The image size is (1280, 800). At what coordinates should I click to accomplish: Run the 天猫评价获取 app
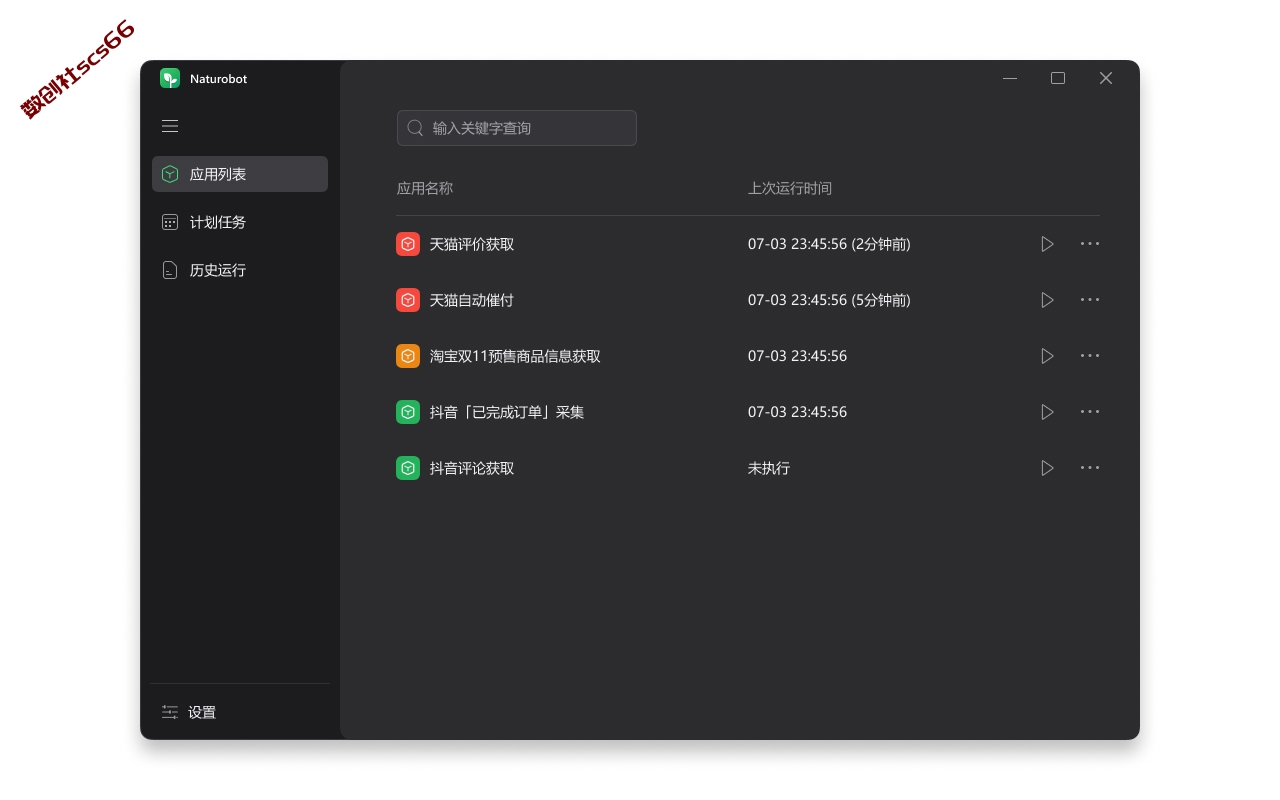pyautogui.click(x=1047, y=244)
